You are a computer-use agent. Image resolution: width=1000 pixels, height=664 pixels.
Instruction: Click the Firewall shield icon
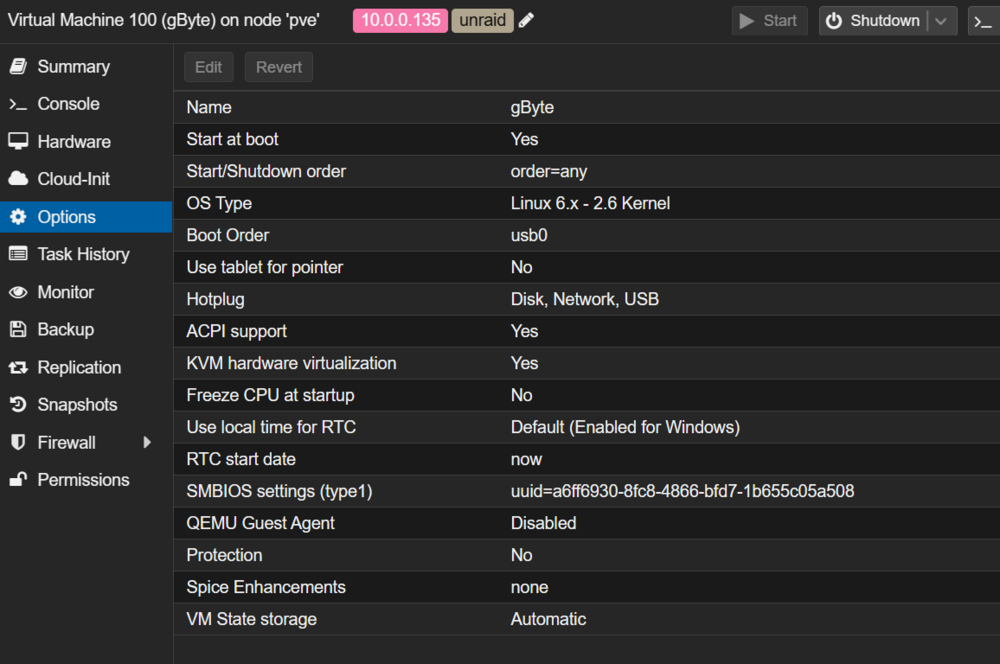[18, 442]
